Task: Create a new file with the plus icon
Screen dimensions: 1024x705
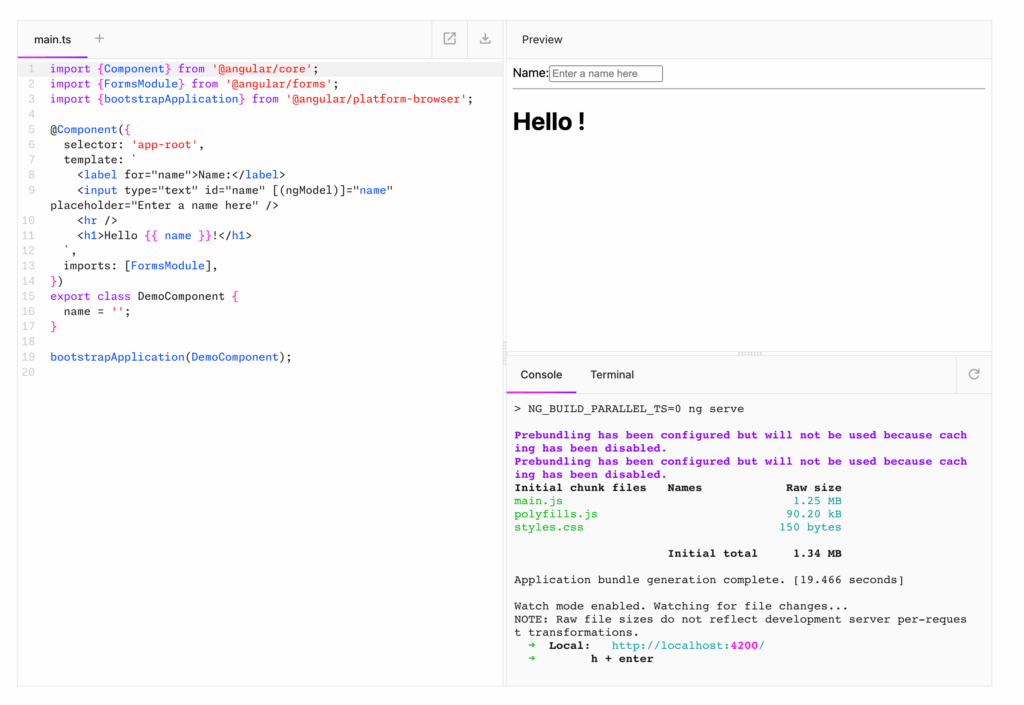Action: (99, 38)
